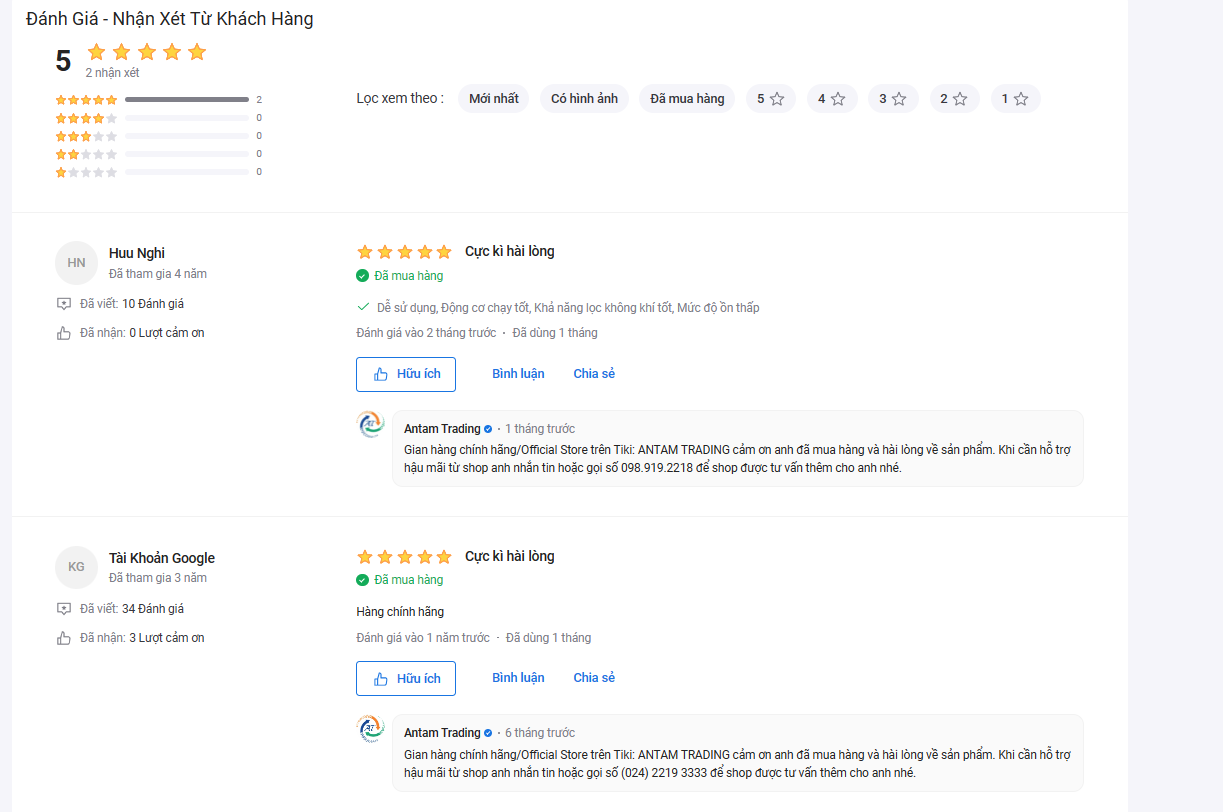This screenshot has width=1223, height=812.
Task: Click the 5-star rating distribution bar
Action: [187, 100]
